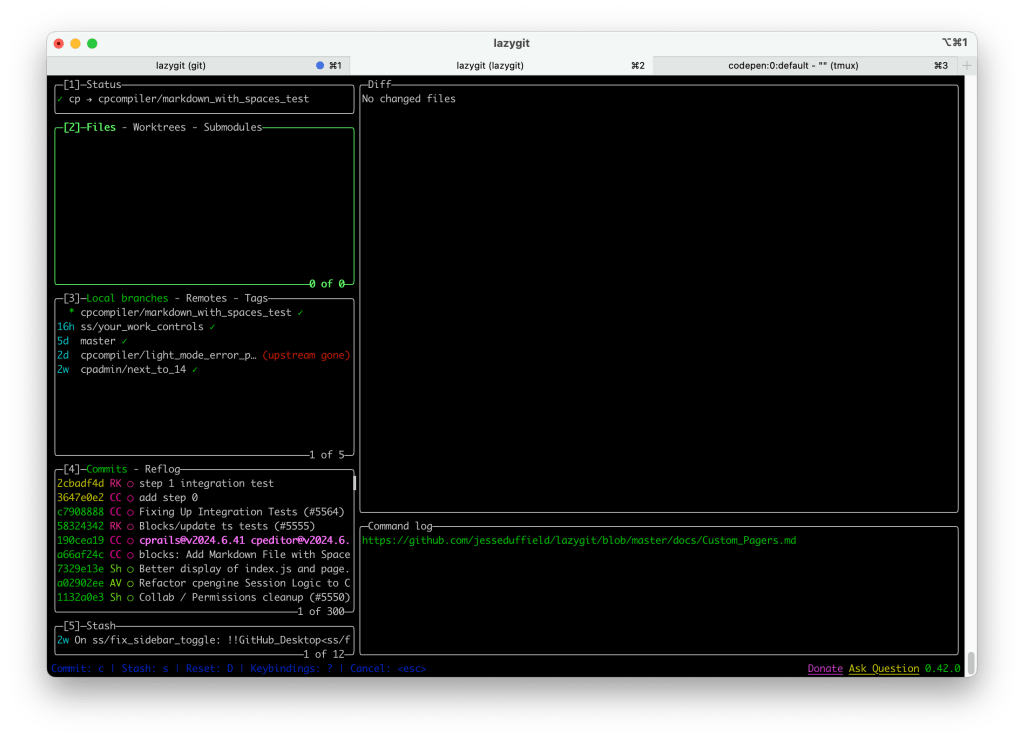Image resolution: width=1024 pixels, height=739 pixels.
Task: Click the checkmark next to master branch
Action: click(x=124, y=341)
